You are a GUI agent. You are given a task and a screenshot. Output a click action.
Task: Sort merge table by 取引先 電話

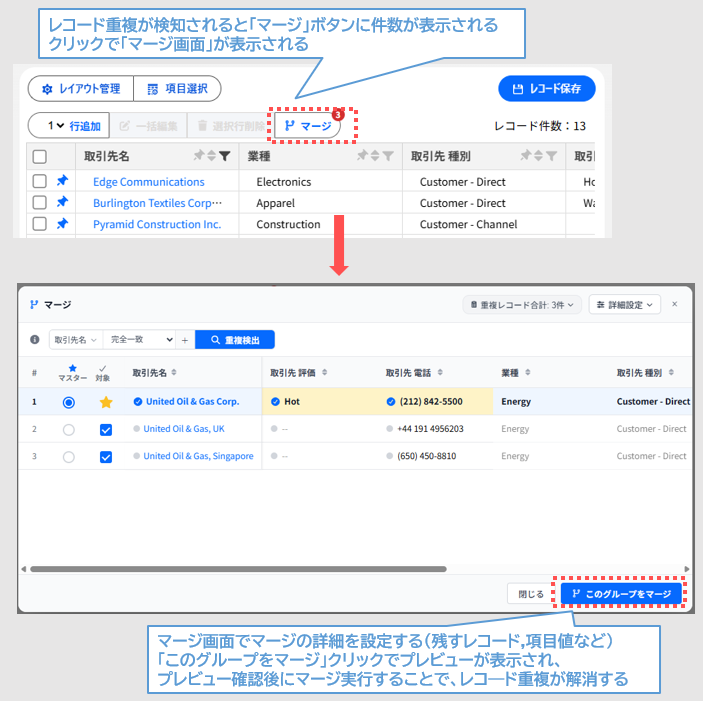440,372
